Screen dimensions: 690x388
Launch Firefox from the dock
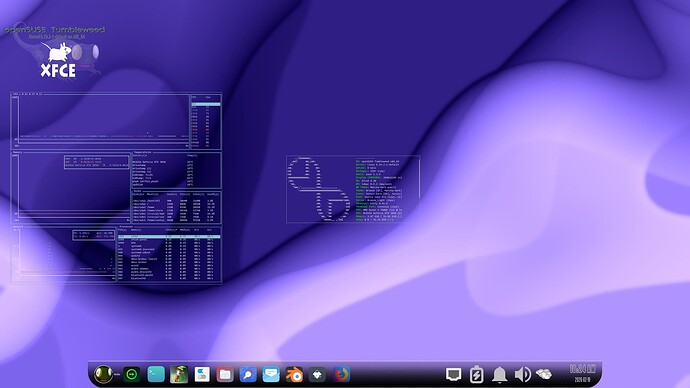coord(341,374)
